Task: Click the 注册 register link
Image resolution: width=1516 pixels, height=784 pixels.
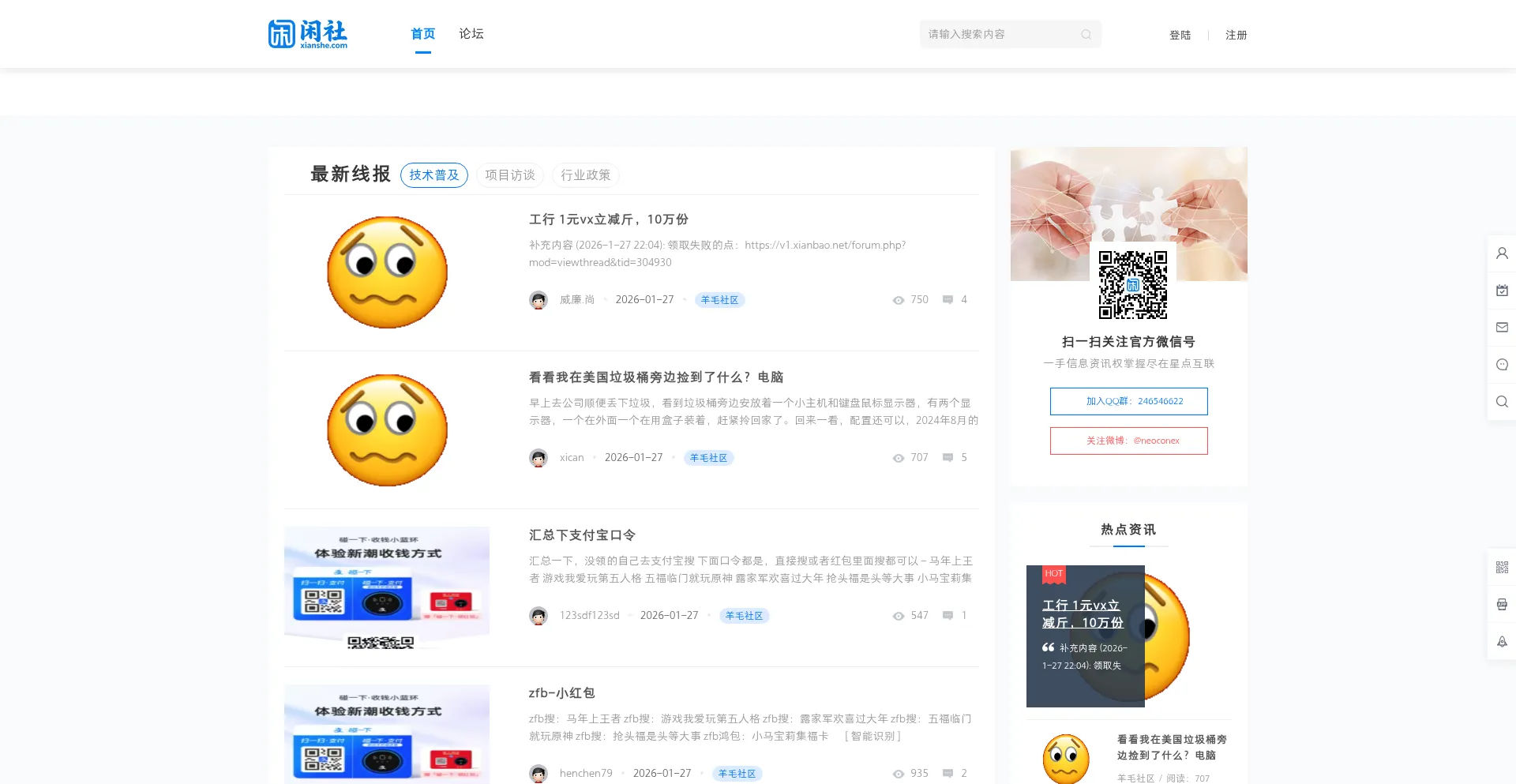Action: [1236, 35]
